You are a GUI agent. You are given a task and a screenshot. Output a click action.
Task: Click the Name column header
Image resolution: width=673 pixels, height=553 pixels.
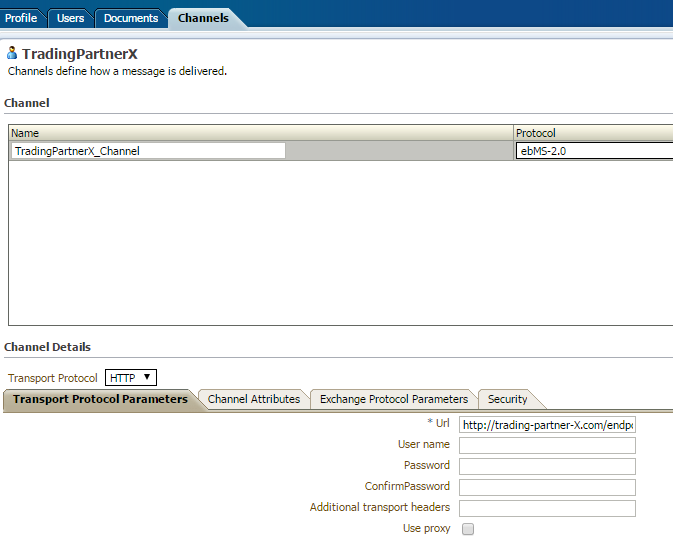[261, 133]
